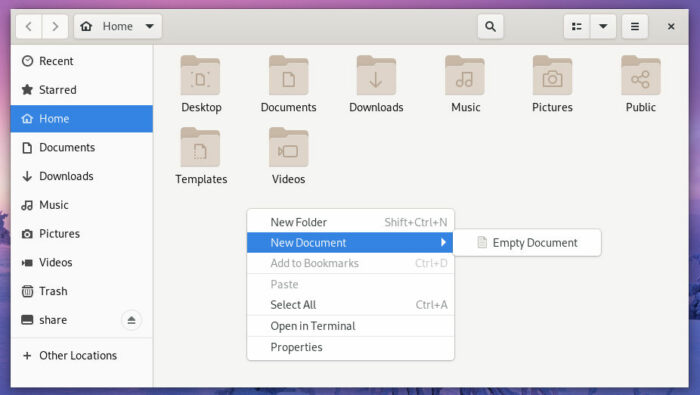The image size is (700, 395).
Task: Go forward with the right arrow button
Action: tap(55, 26)
